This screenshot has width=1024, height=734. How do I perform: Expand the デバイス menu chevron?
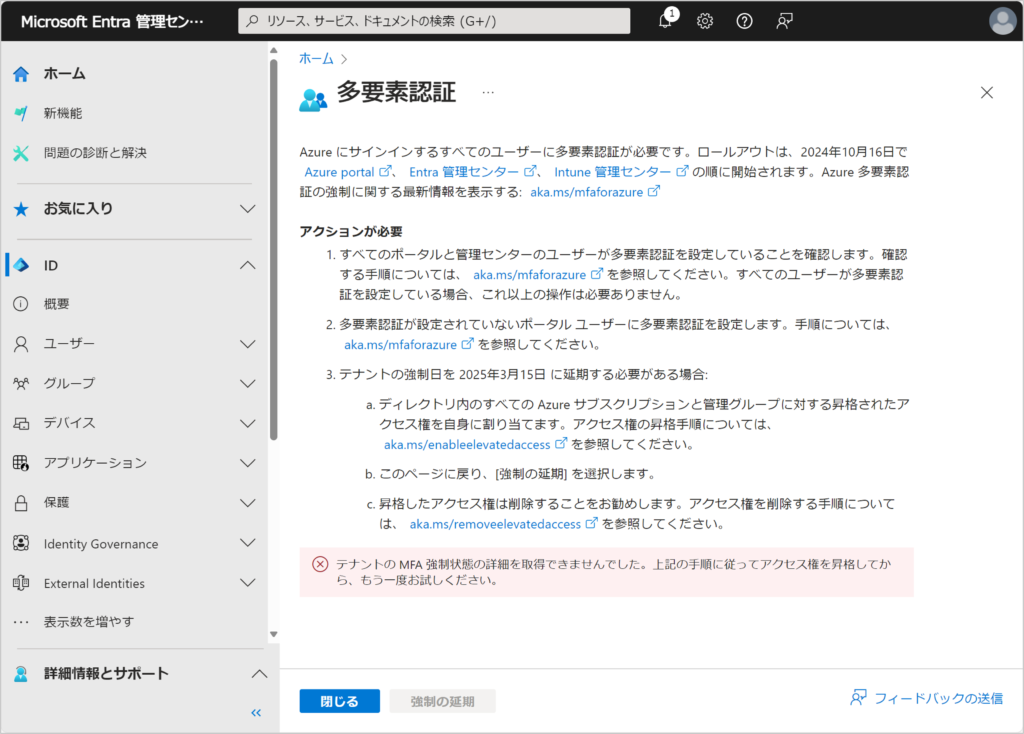(248, 423)
